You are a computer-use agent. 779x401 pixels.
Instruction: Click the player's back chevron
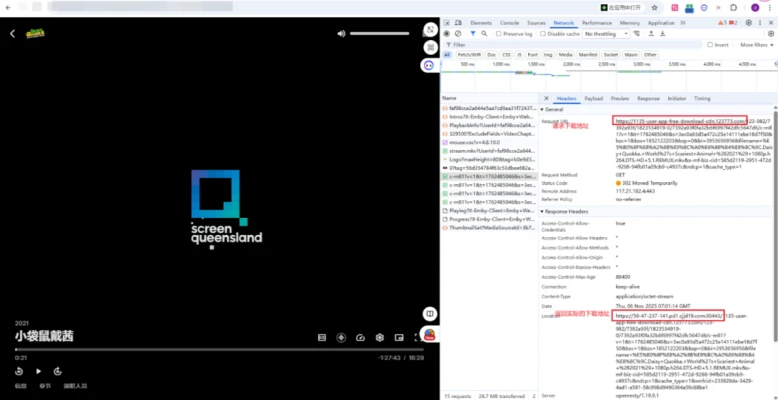click(12, 33)
